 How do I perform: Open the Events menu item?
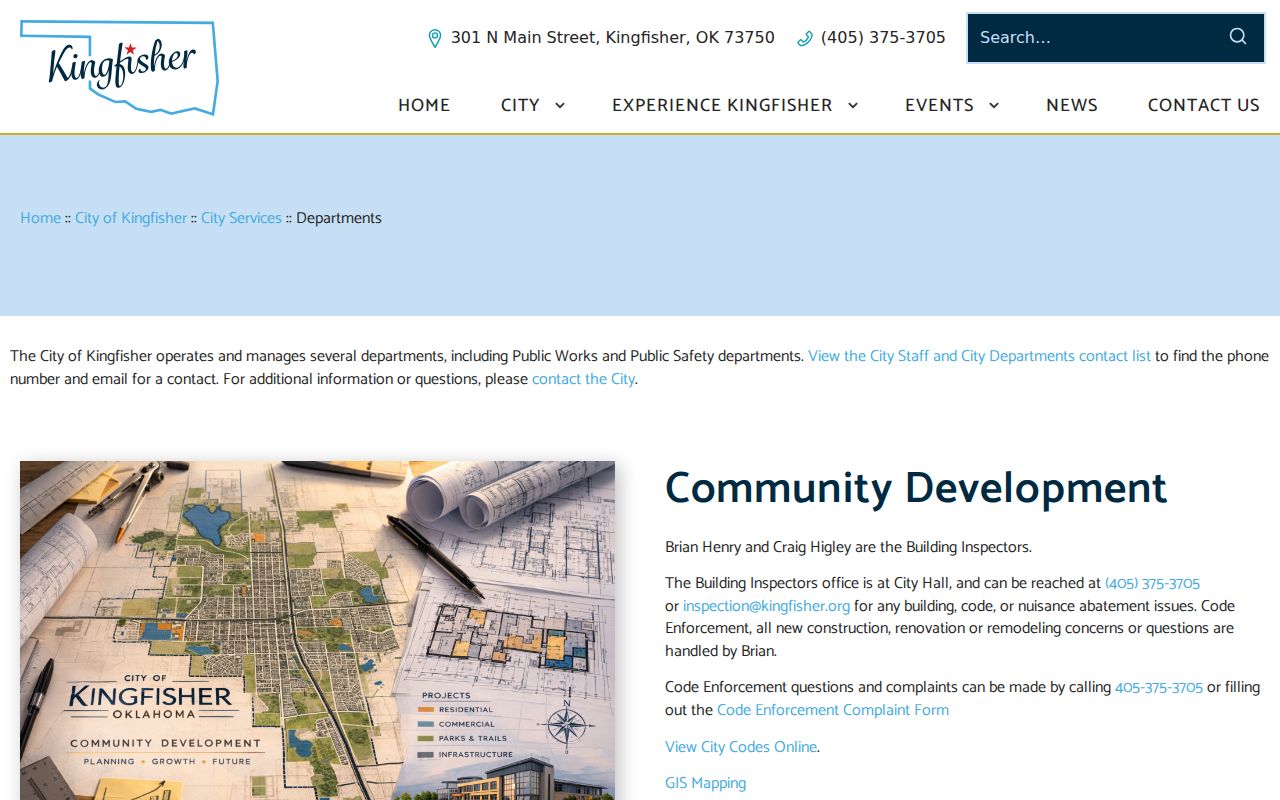click(939, 105)
